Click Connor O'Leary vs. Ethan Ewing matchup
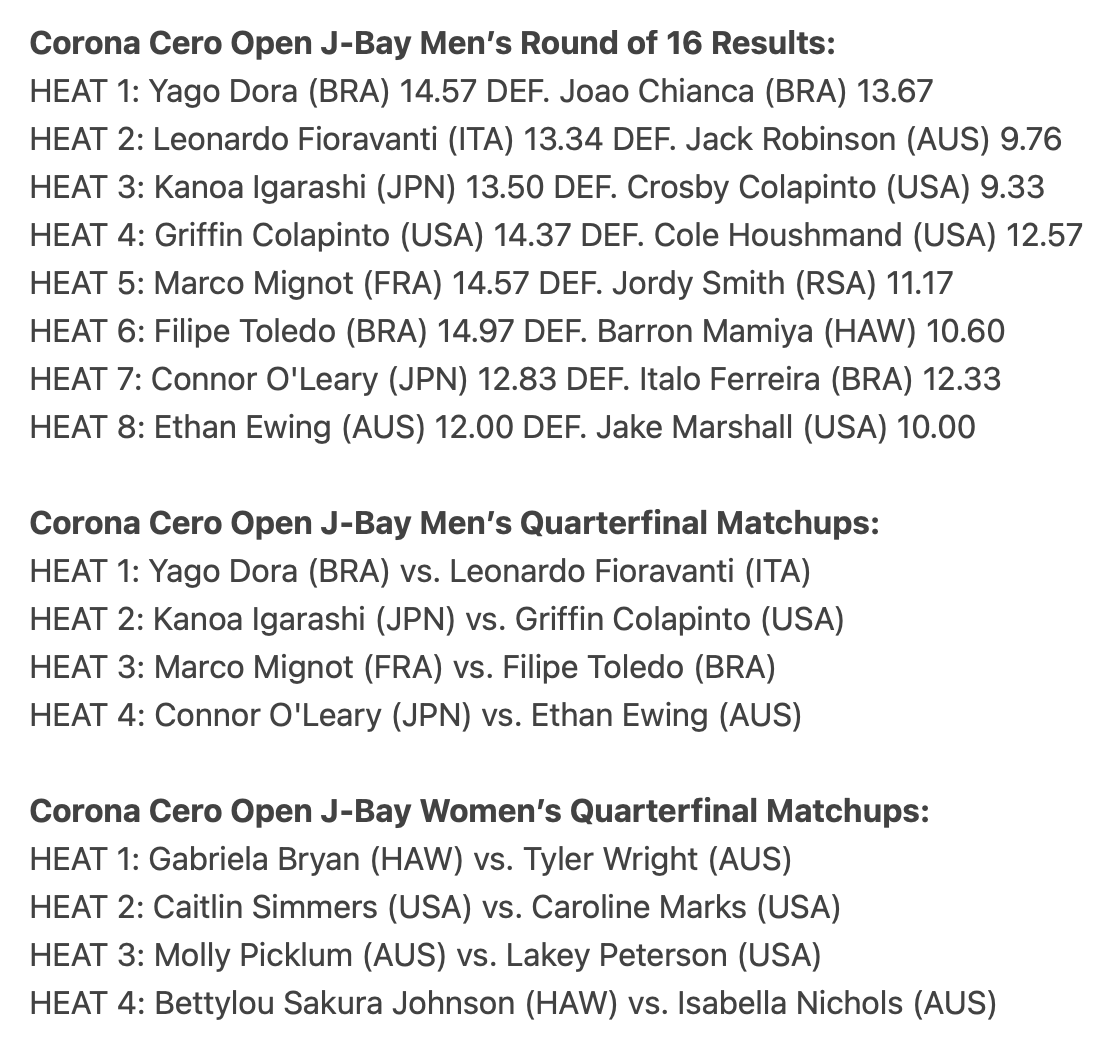The height and width of the screenshot is (1046, 1116). coord(416,716)
